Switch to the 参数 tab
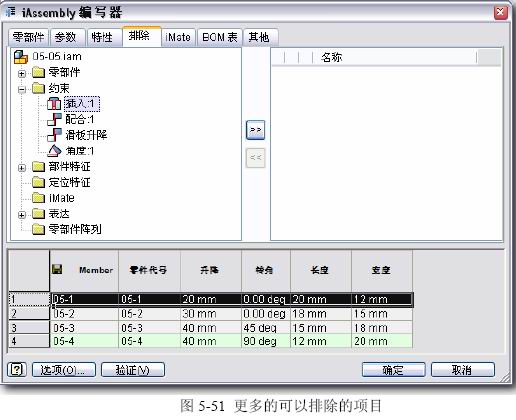The width and height of the screenshot is (516, 420). coord(66,37)
